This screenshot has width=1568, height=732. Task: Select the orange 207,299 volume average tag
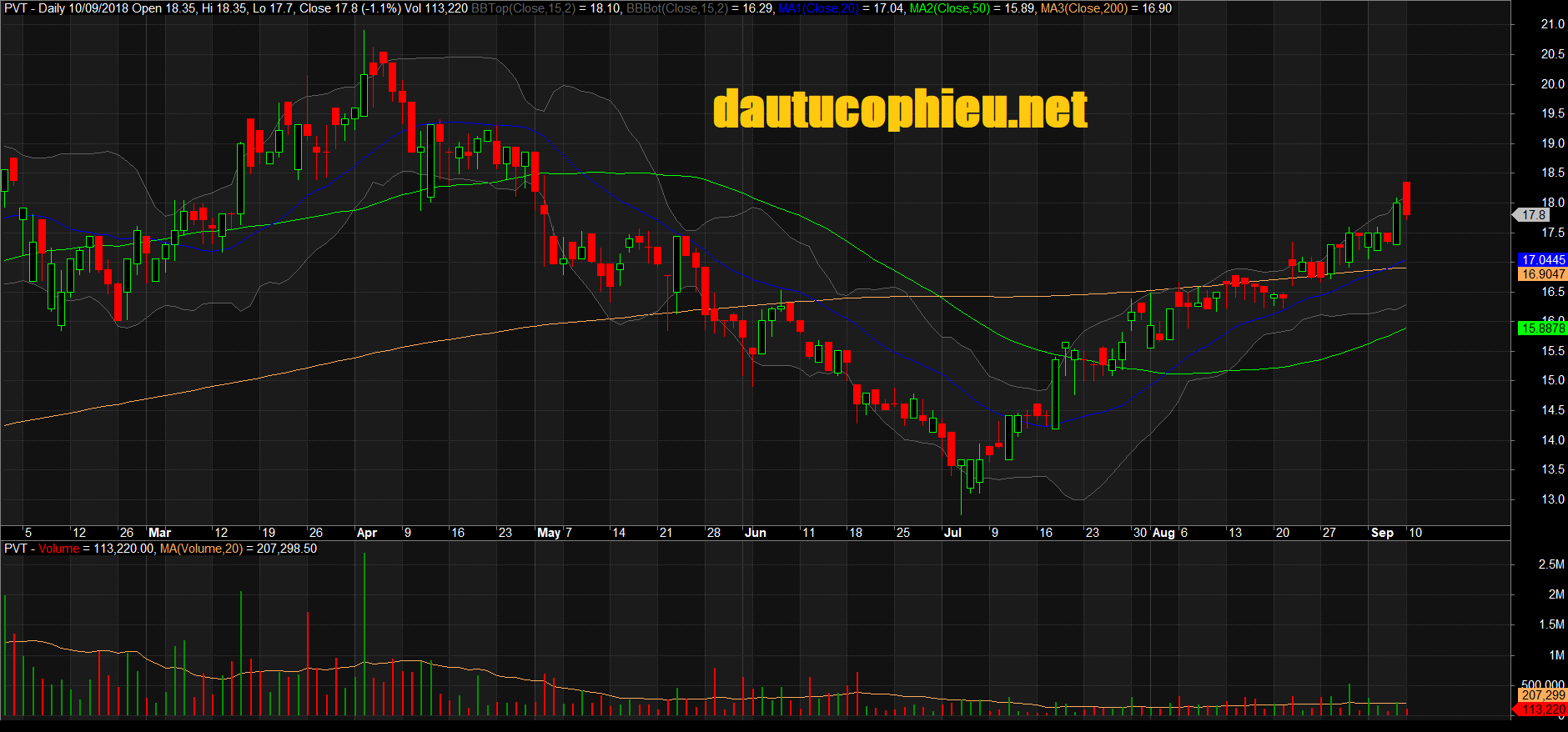pyautogui.click(x=1543, y=695)
